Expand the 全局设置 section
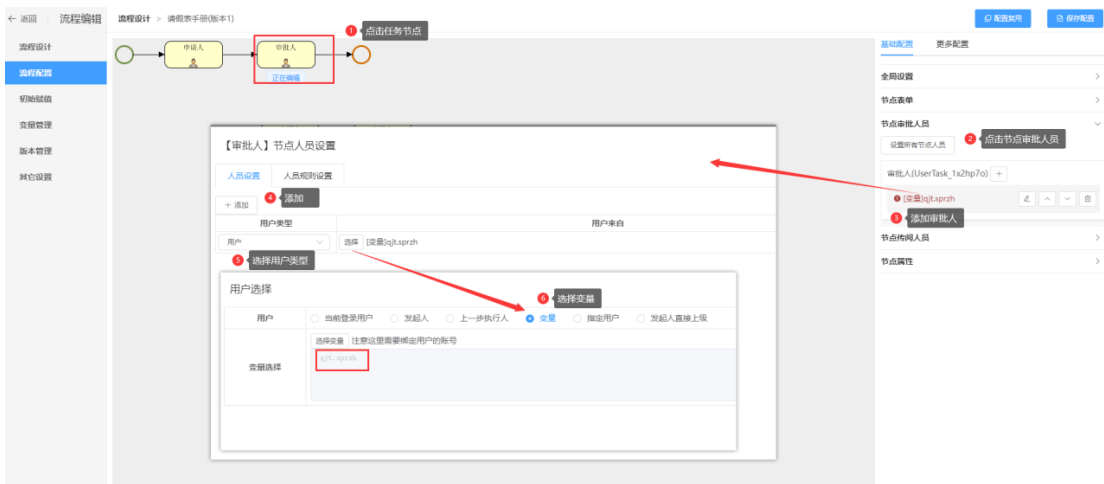This screenshot has width=1104, height=484. point(990,76)
